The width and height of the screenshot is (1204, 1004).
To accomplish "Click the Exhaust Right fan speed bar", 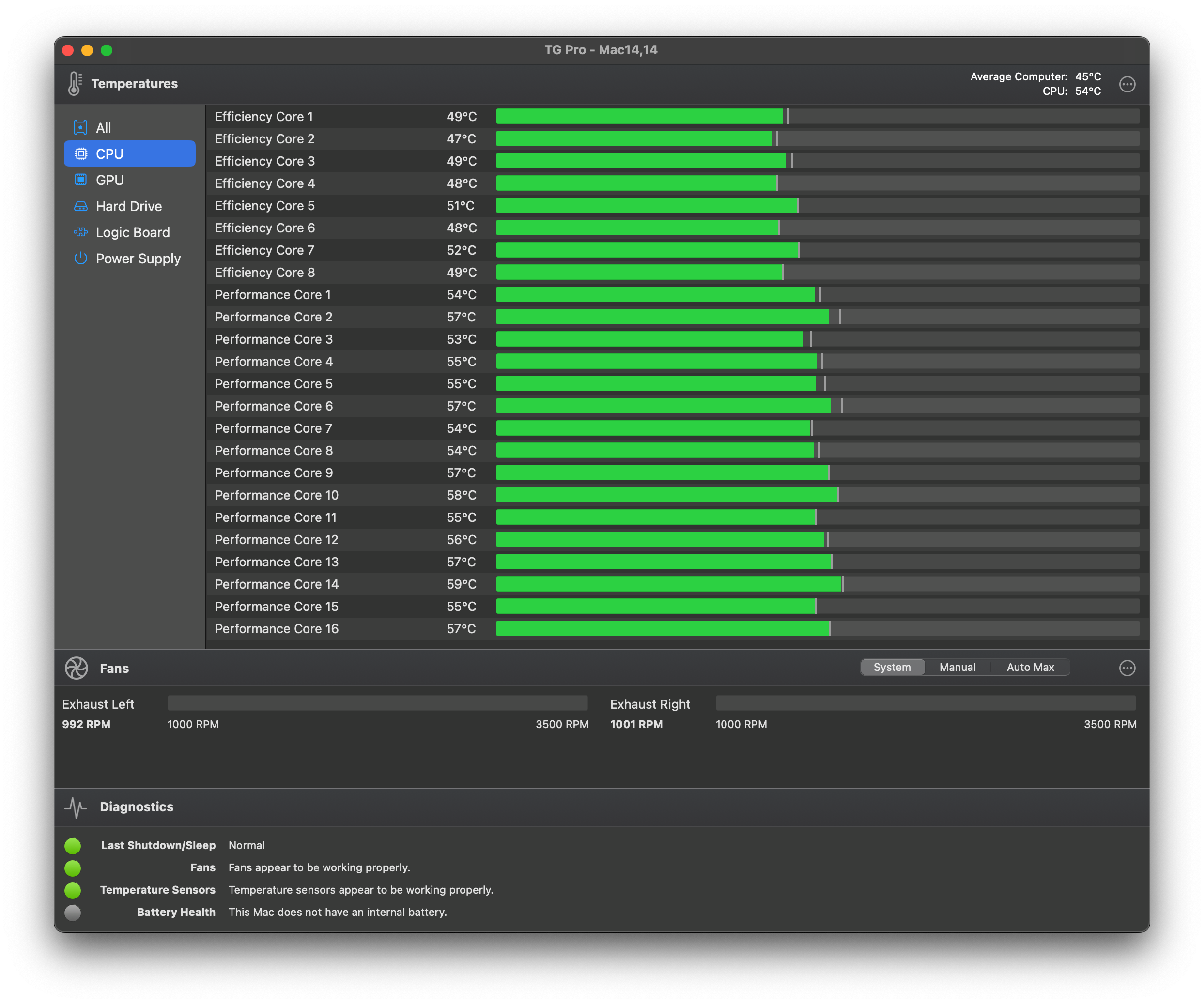I will coord(926,703).
